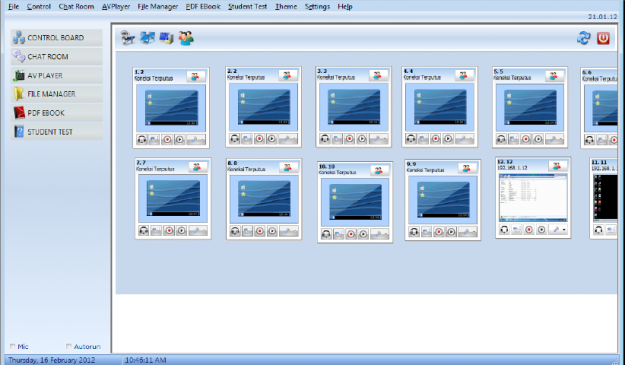Click the headset icon on student card 7
This screenshot has width=625, height=365.
coord(144,230)
